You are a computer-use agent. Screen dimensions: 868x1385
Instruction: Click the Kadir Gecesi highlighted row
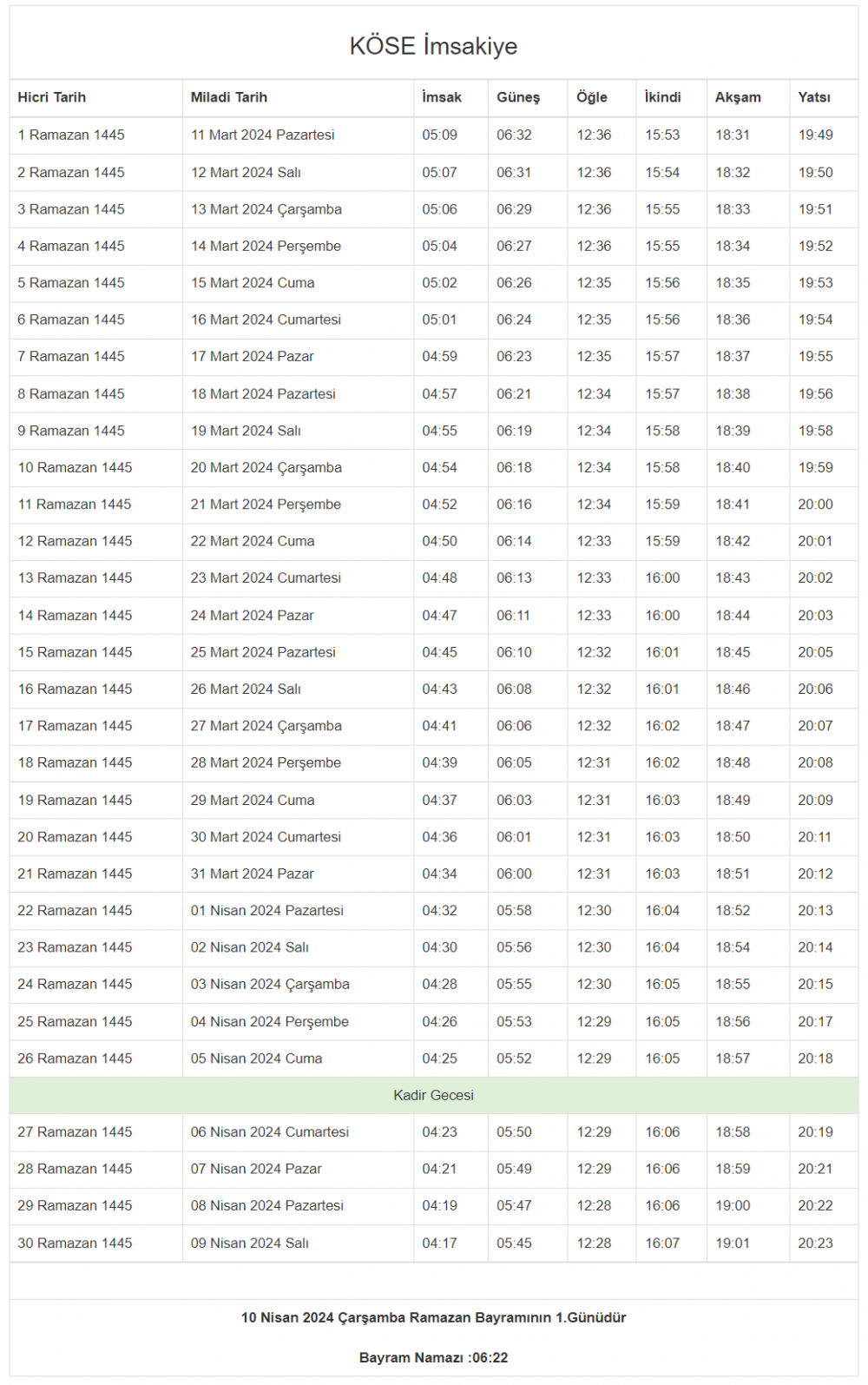(433, 1095)
